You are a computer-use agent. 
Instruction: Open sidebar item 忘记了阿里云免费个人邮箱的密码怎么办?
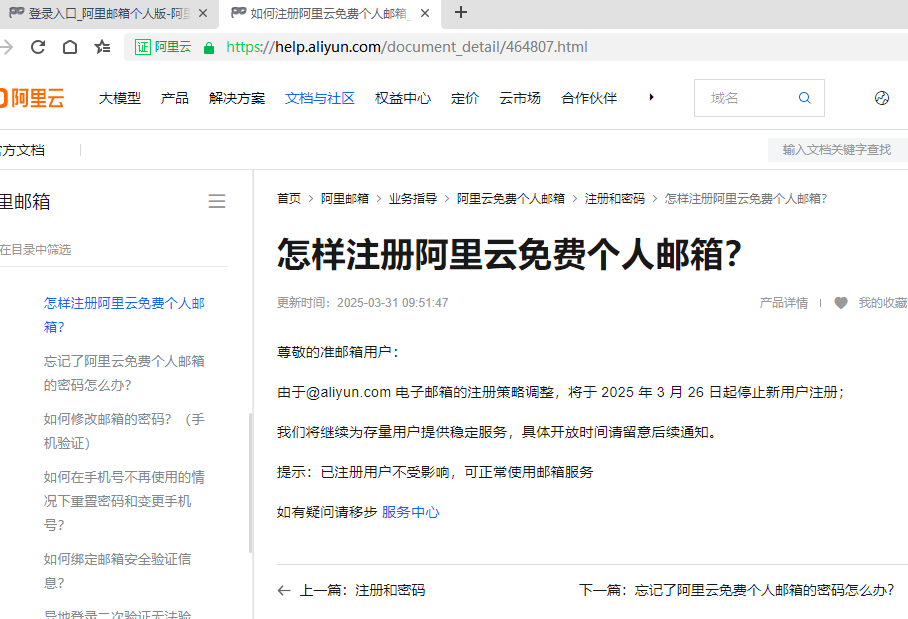coord(125,373)
